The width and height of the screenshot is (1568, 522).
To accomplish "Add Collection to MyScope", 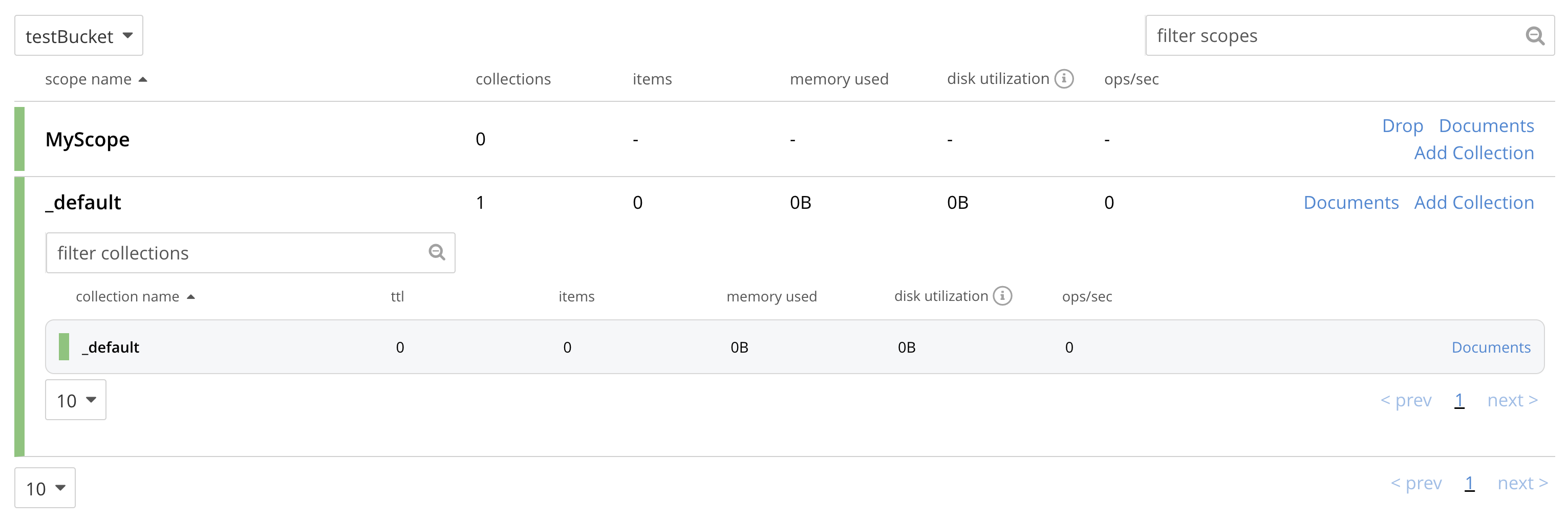I will pyautogui.click(x=1473, y=153).
